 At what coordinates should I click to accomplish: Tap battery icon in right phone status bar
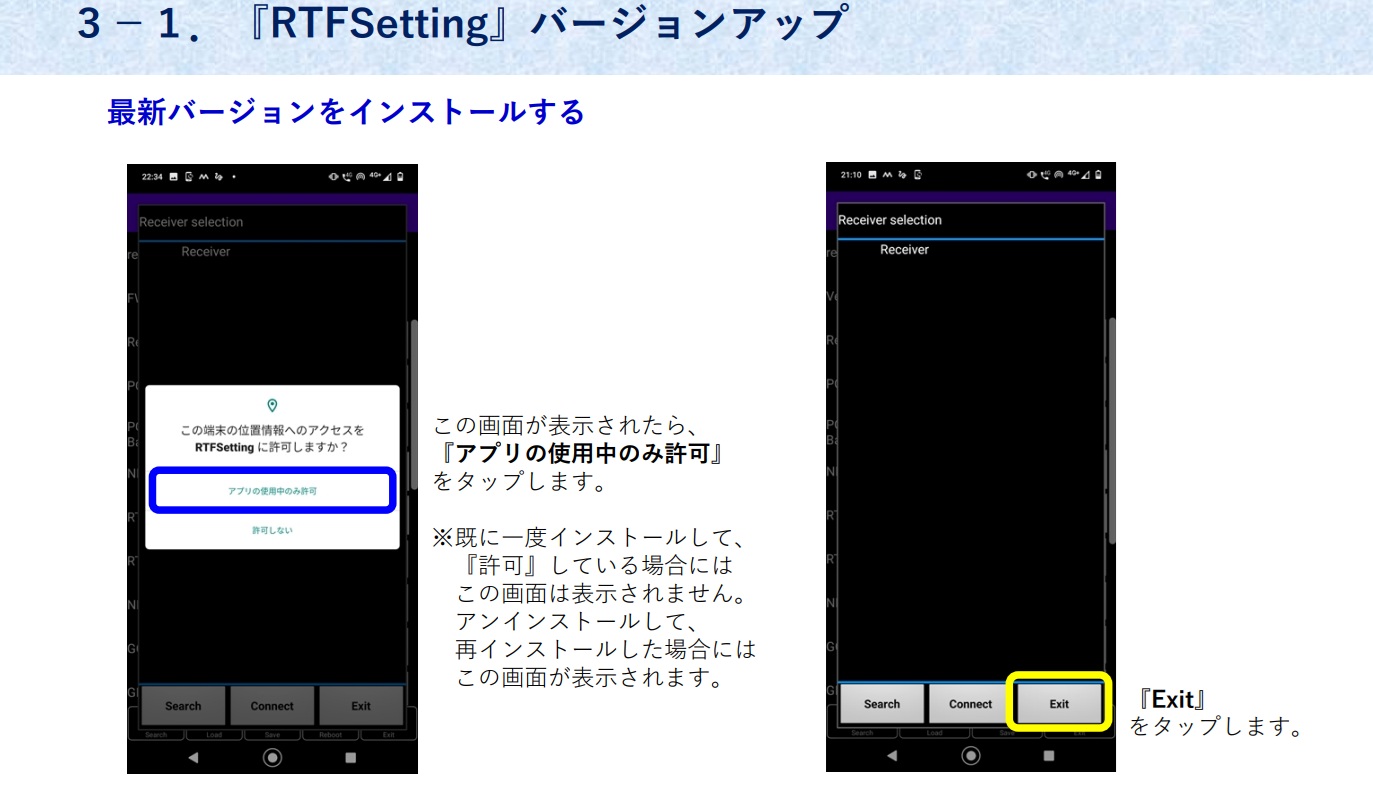[1100, 175]
